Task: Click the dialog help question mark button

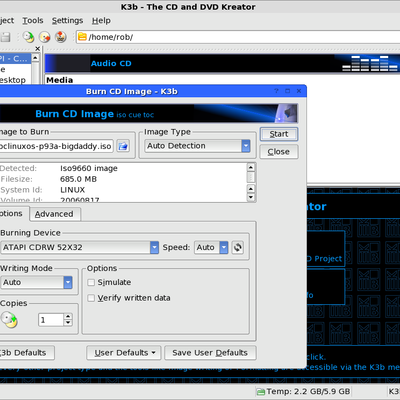Action: (276, 91)
